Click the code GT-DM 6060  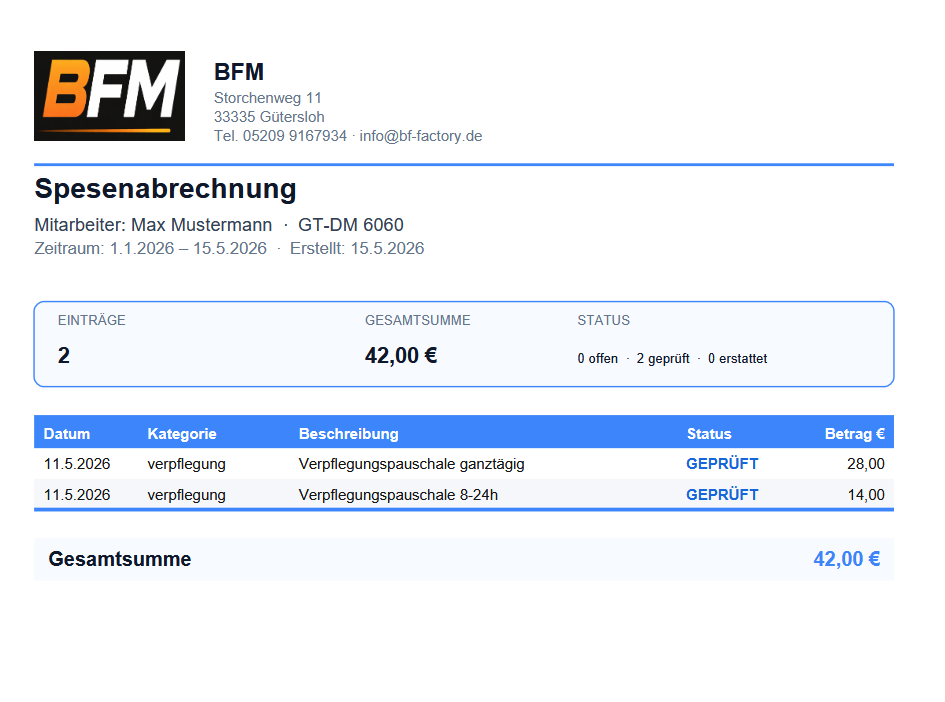(x=351, y=225)
